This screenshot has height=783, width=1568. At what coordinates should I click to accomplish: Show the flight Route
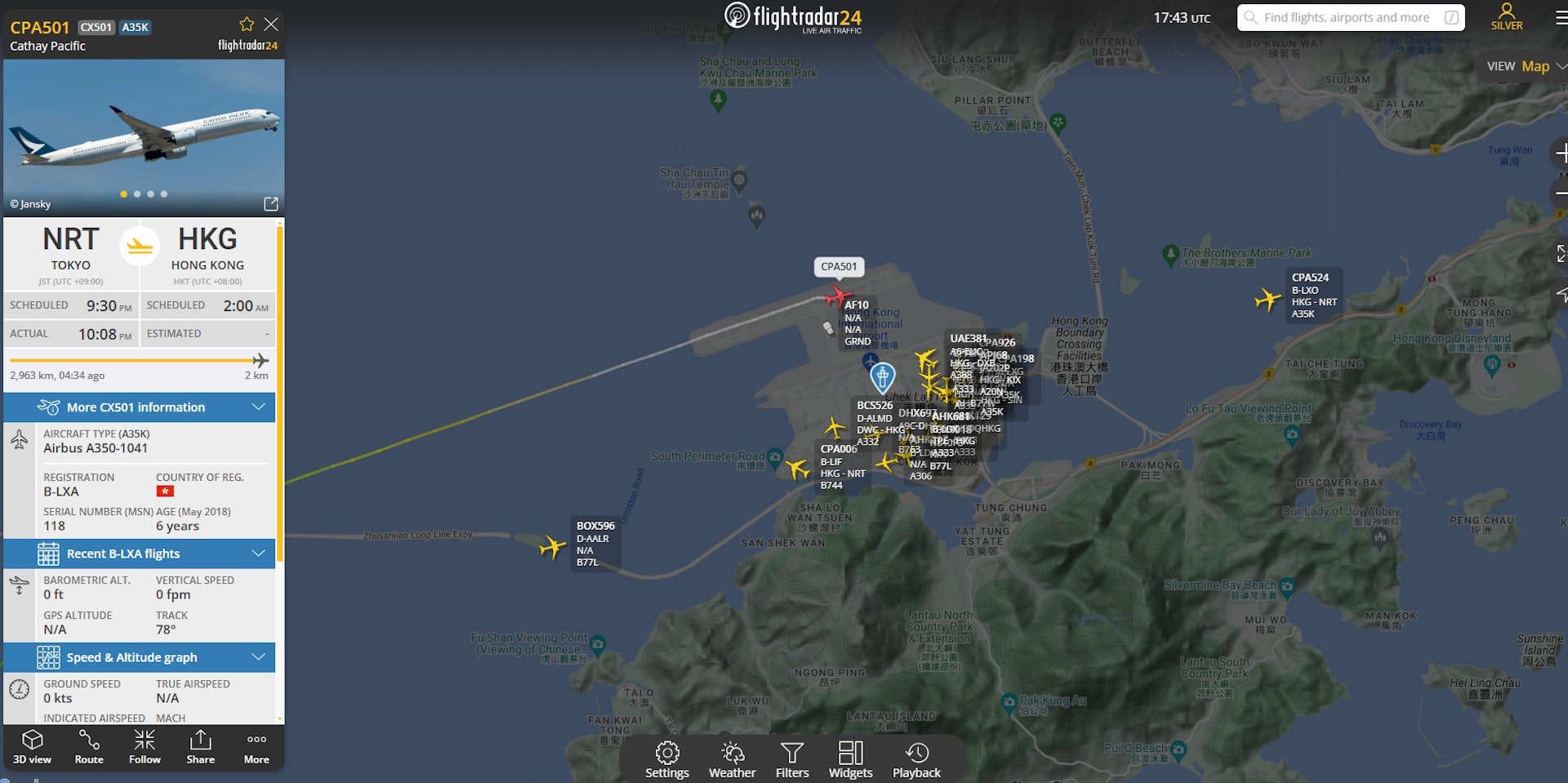(x=89, y=746)
